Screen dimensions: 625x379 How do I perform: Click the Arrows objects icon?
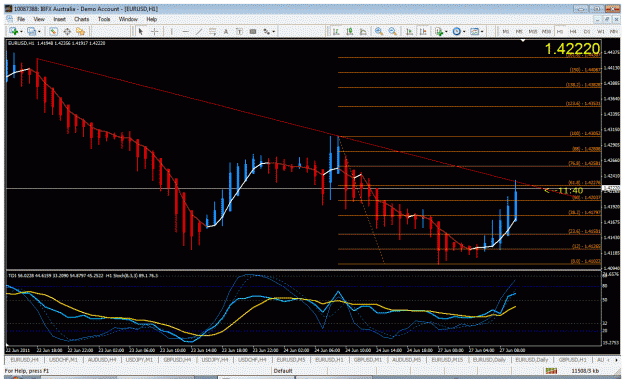point(266,31)
